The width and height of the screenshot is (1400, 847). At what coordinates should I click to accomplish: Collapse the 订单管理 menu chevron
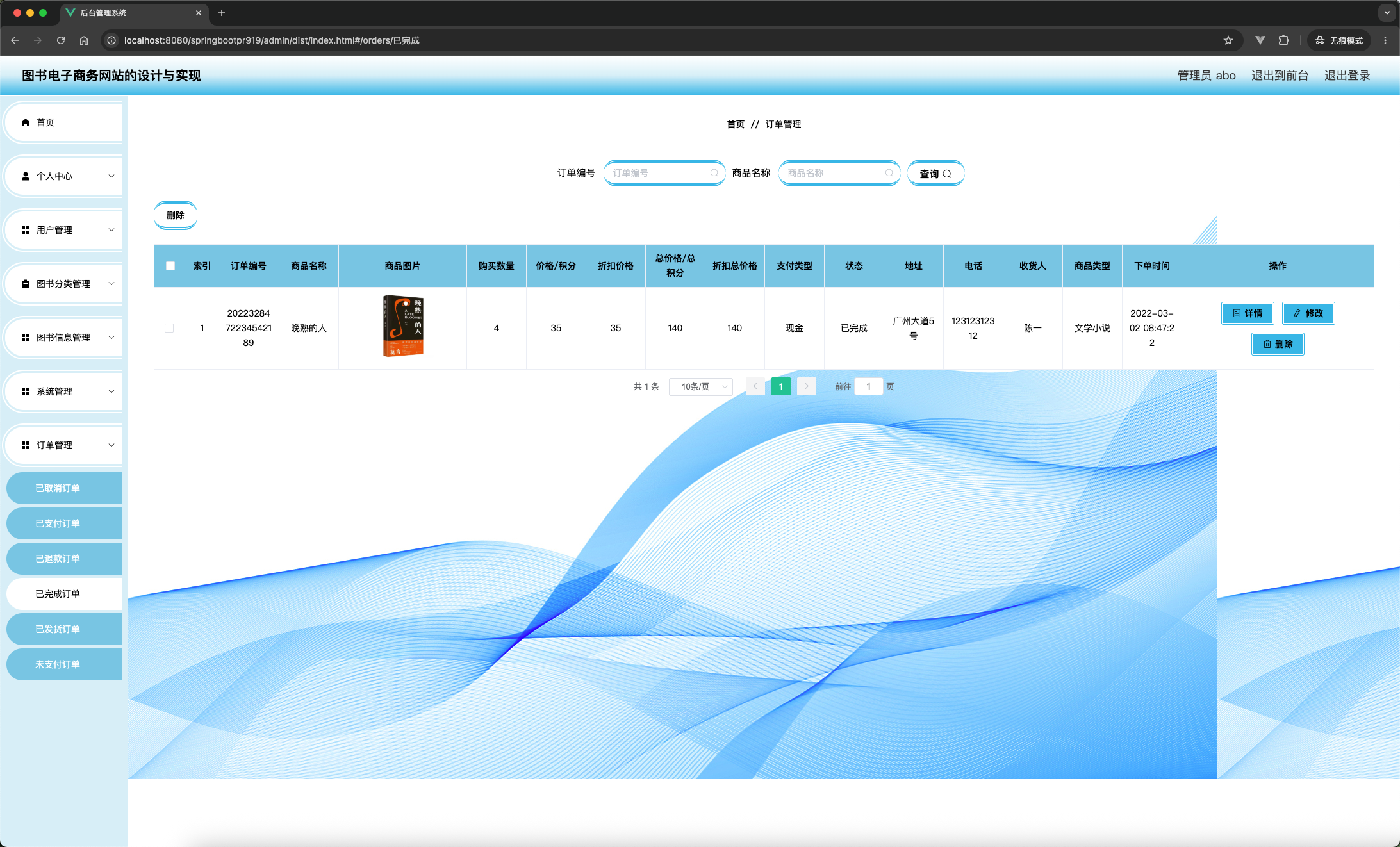pos(111,445)
